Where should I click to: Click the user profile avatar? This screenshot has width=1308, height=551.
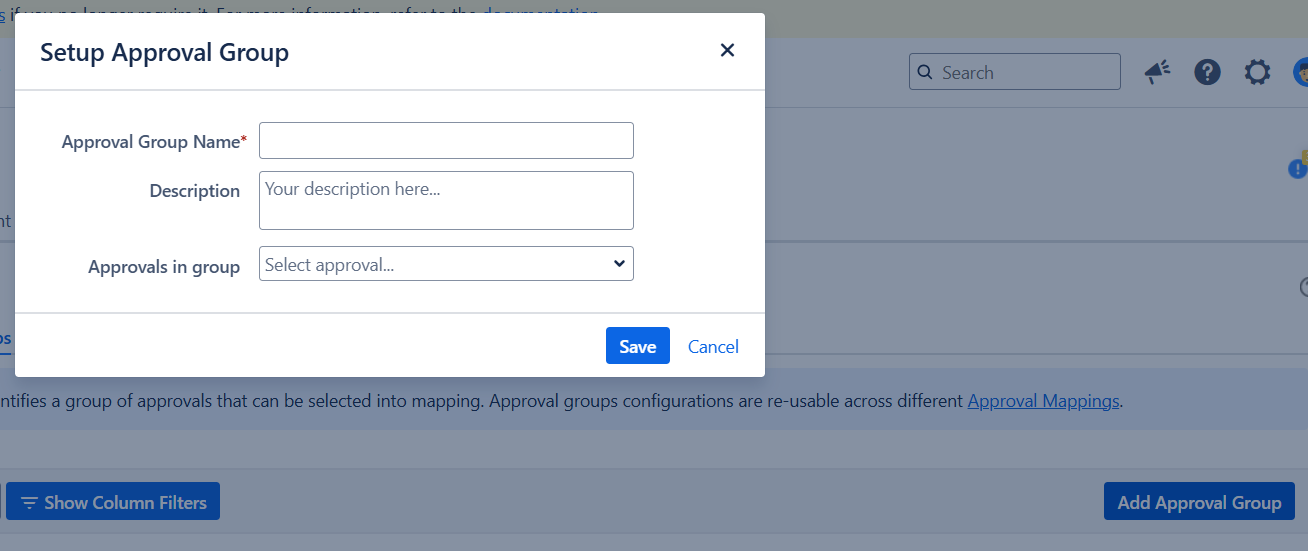[1300, 72]
